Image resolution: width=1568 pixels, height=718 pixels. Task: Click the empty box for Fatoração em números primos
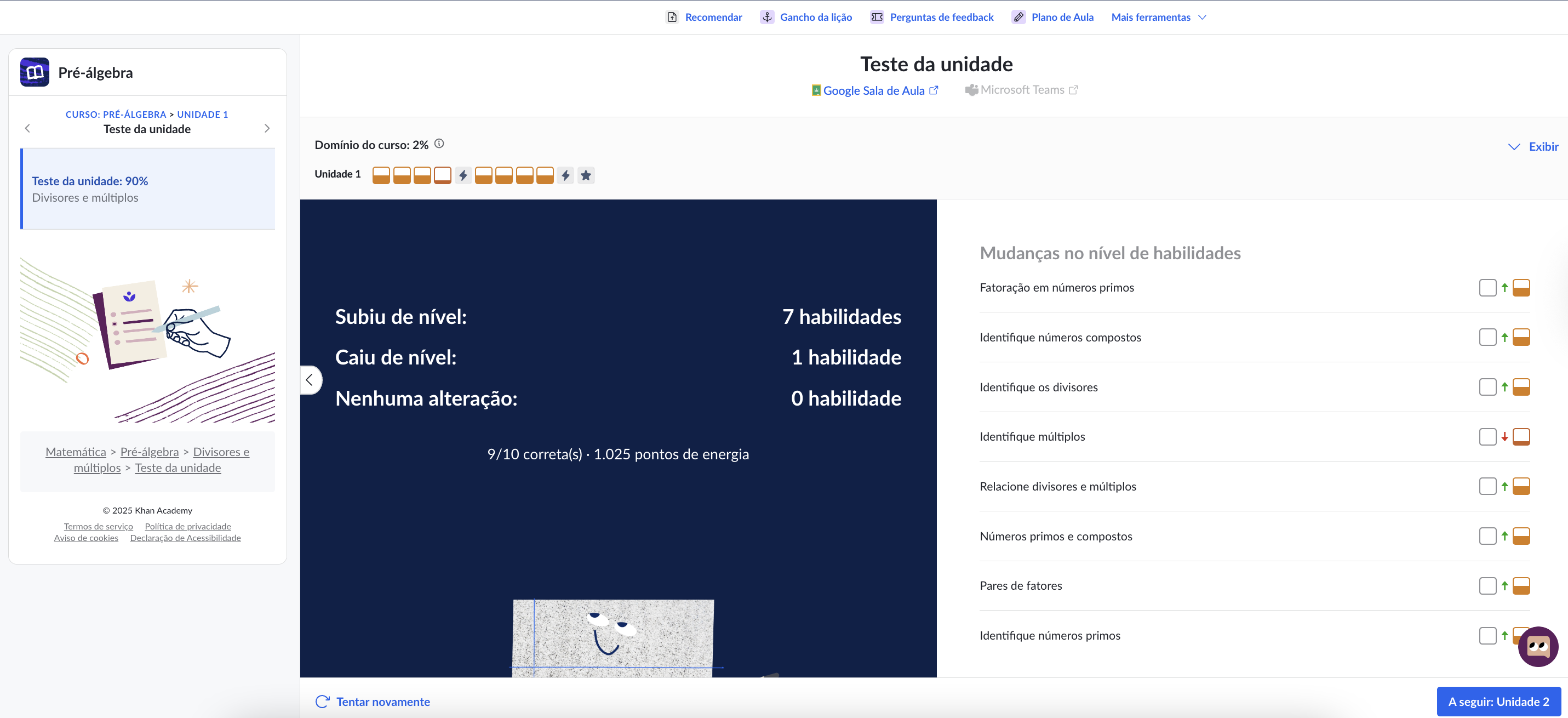click(1487, 287)
